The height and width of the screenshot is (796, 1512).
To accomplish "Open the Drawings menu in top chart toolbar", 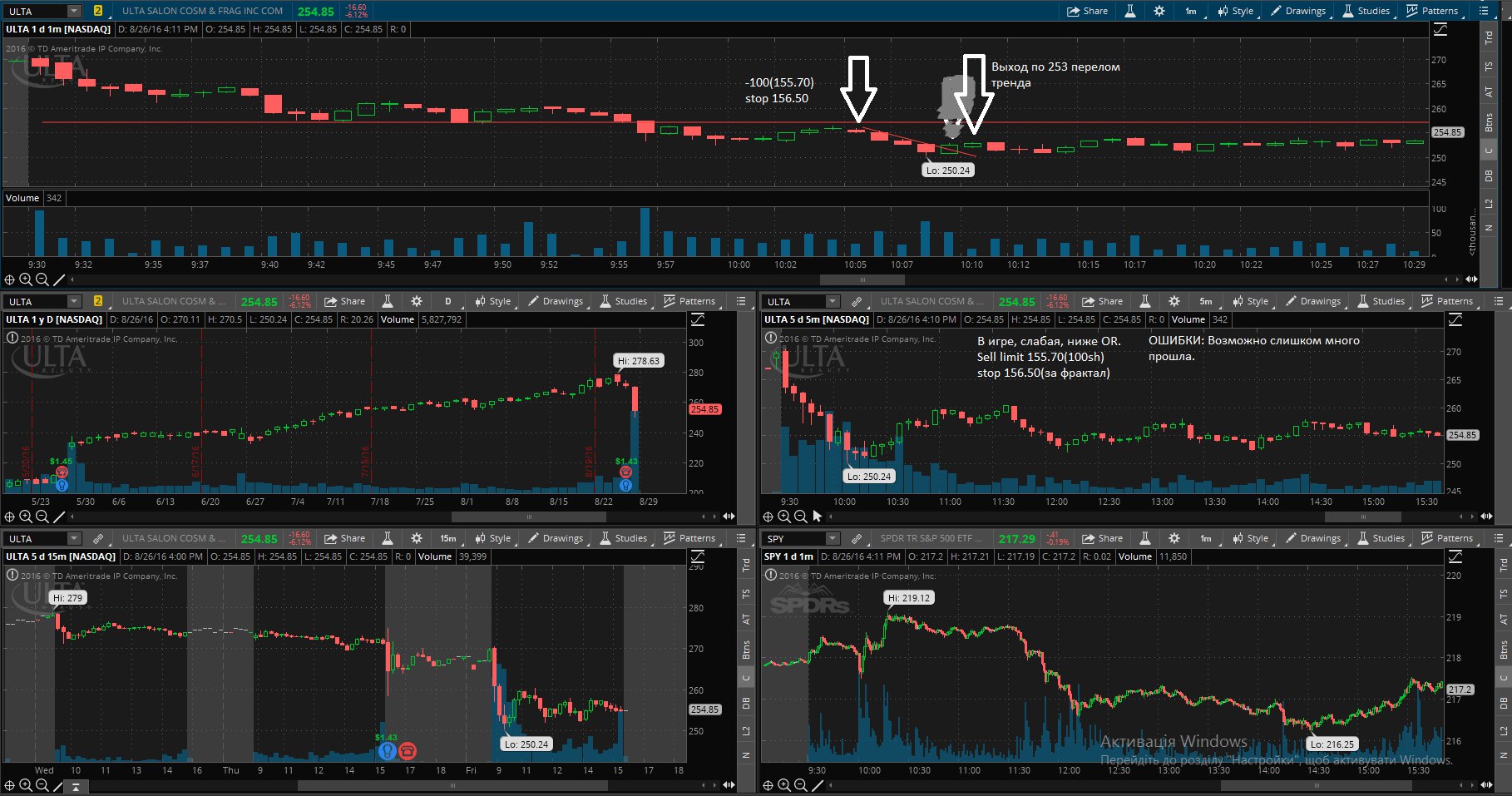I will coord(1298,11).
